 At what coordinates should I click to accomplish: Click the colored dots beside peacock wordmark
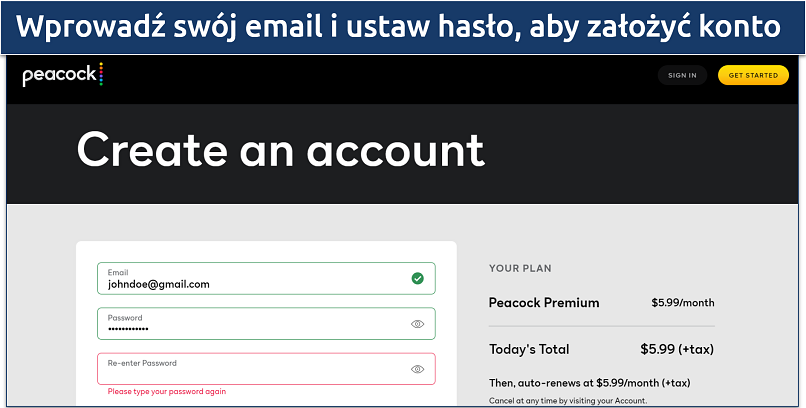tap(101, 74)
